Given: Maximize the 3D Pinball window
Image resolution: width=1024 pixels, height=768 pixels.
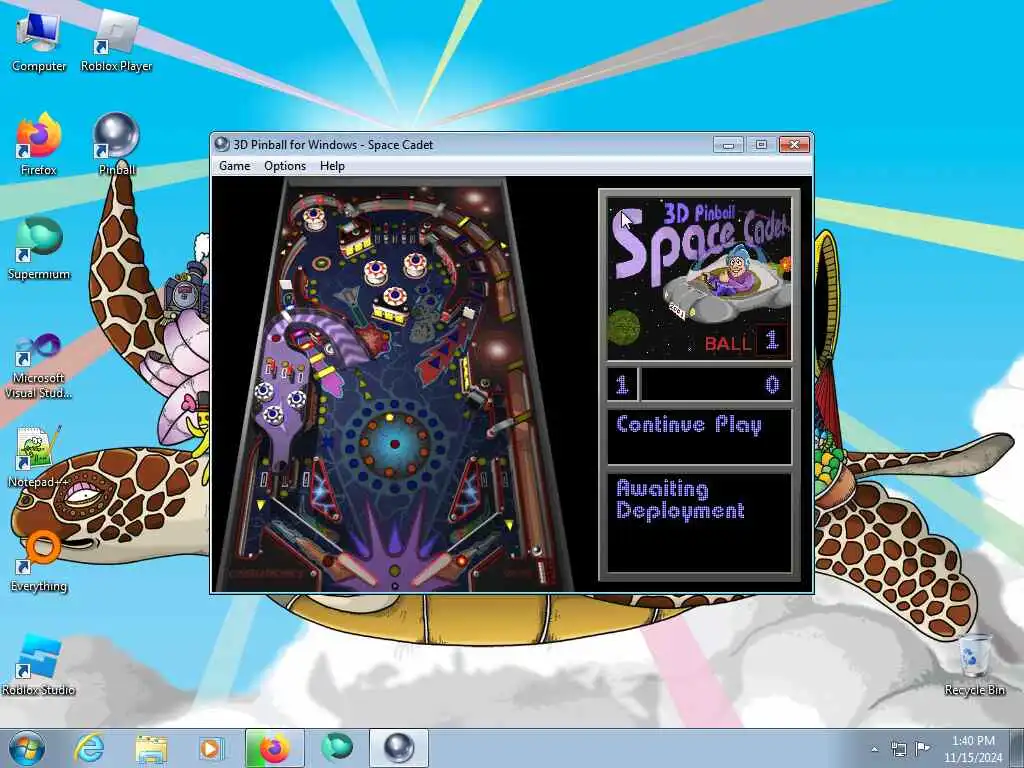Looking at the screenshot, I should [761, 144].
